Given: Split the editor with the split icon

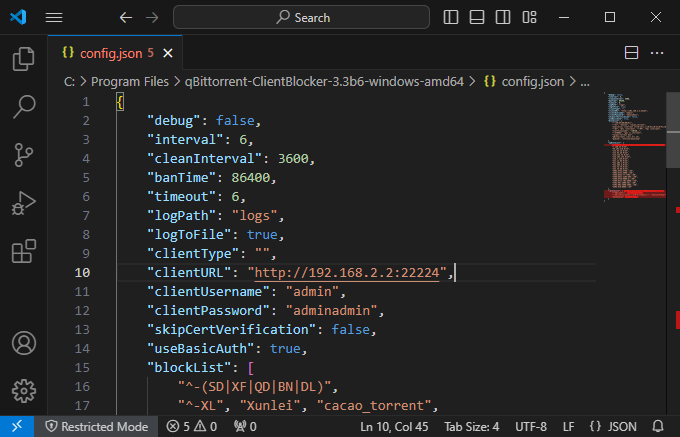Looking at the screenshot, I should tap(631, 53).
